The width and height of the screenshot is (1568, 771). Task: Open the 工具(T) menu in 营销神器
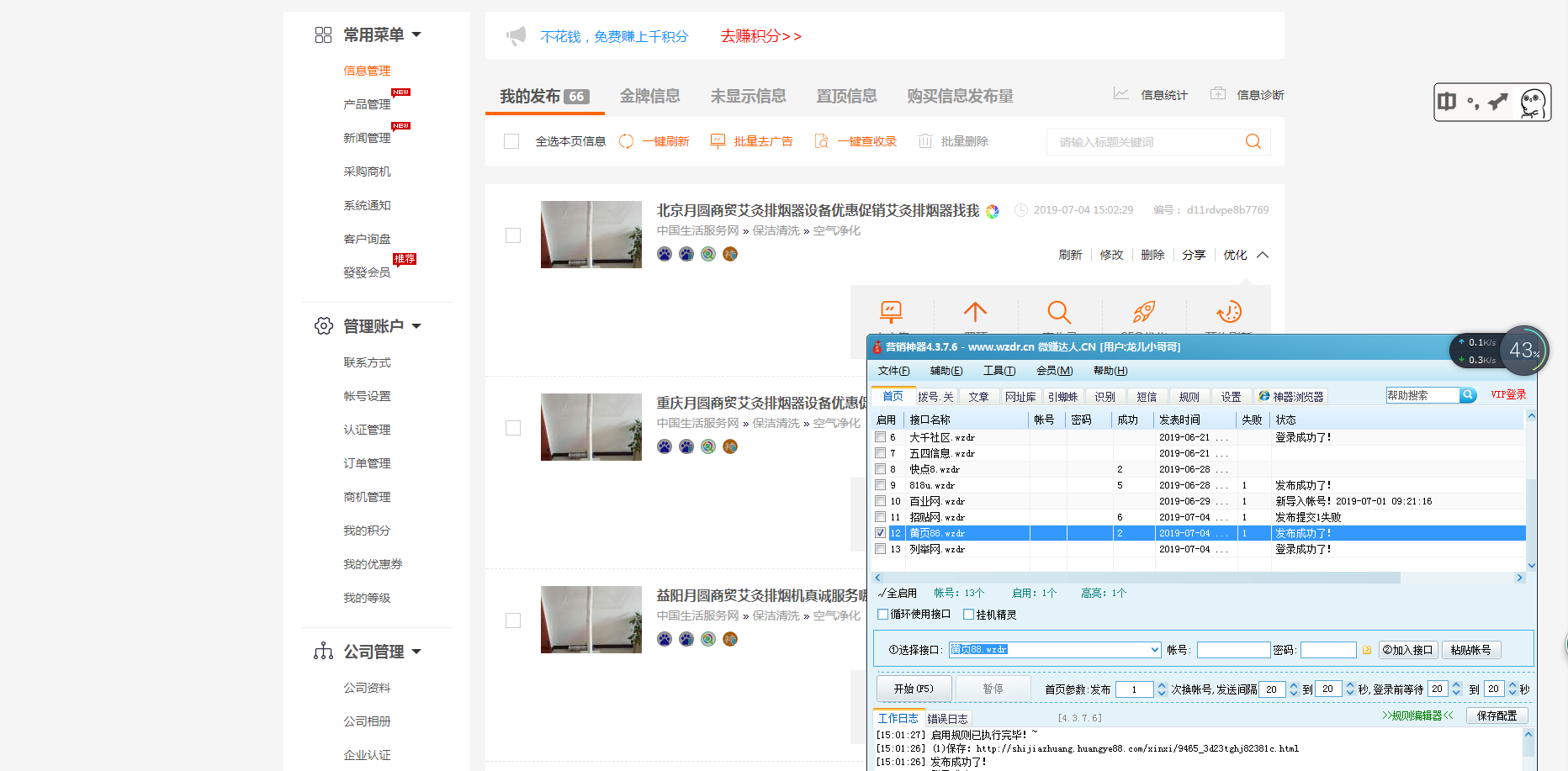click(999, 370)
